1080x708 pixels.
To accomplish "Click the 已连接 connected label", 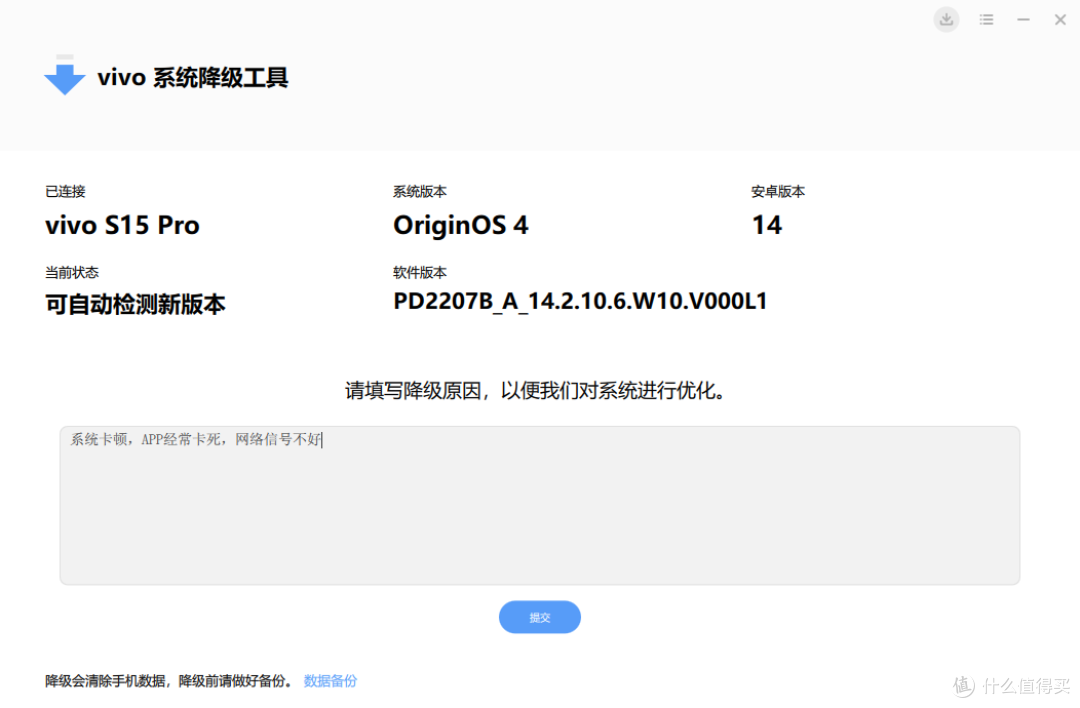I will pos(65,191).
